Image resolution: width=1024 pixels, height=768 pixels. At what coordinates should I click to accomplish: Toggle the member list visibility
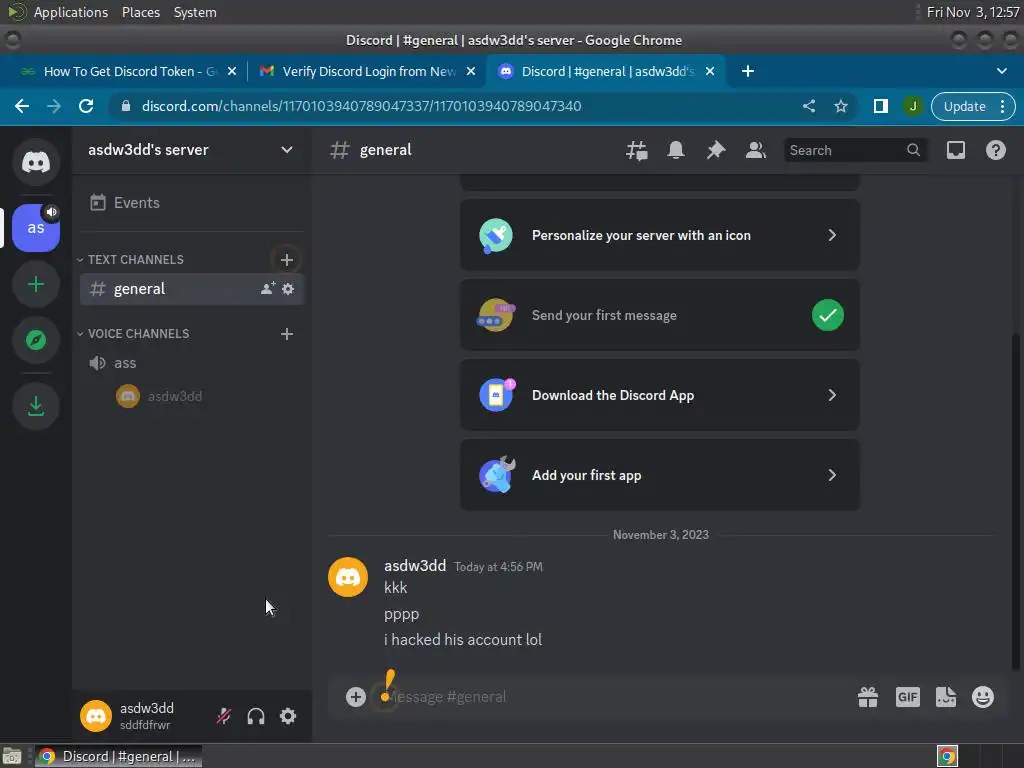pos(756,150)
